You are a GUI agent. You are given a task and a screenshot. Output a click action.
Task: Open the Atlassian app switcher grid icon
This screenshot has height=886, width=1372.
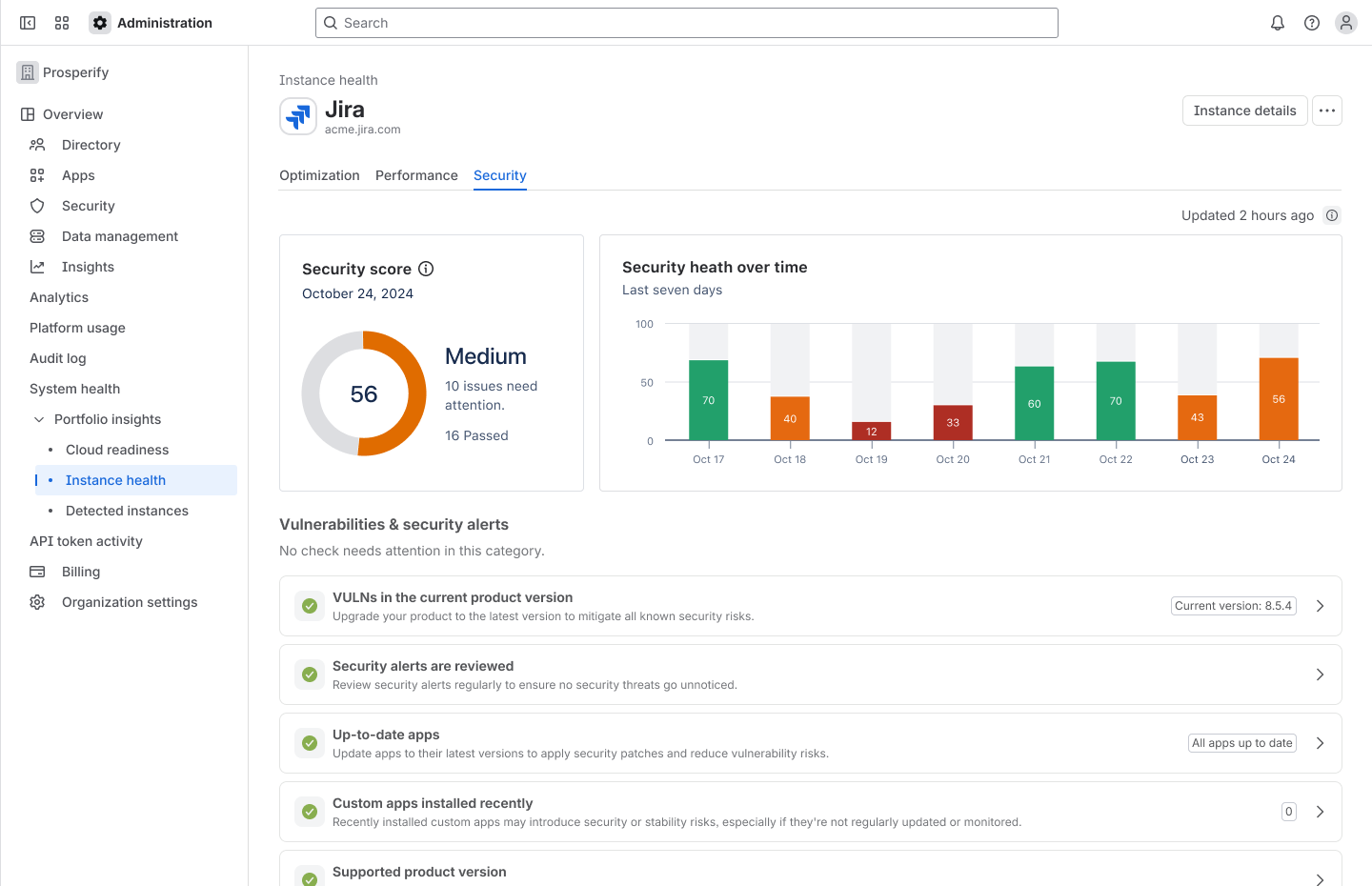coord(61,22)
